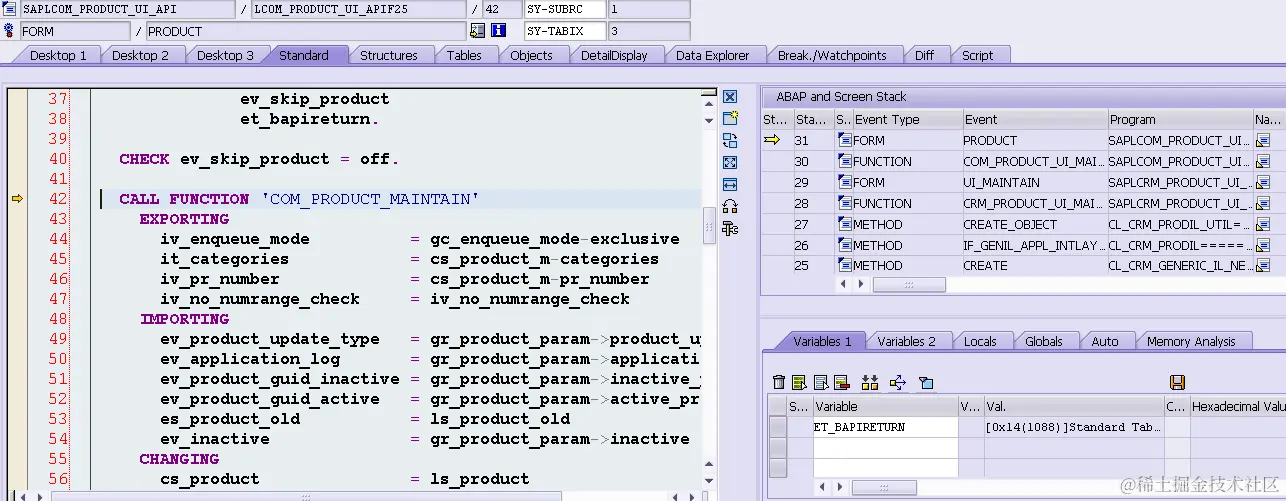
Task: Click the filter funnel icon in Variables toolbar
Action: point(926,382)
